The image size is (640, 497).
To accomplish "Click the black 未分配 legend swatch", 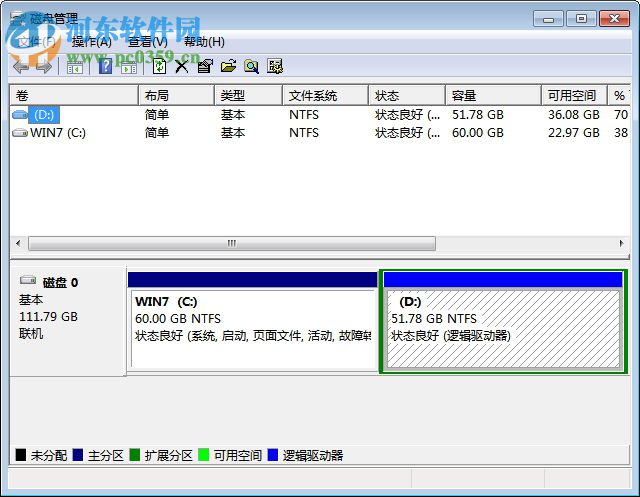I will point(21,455).
